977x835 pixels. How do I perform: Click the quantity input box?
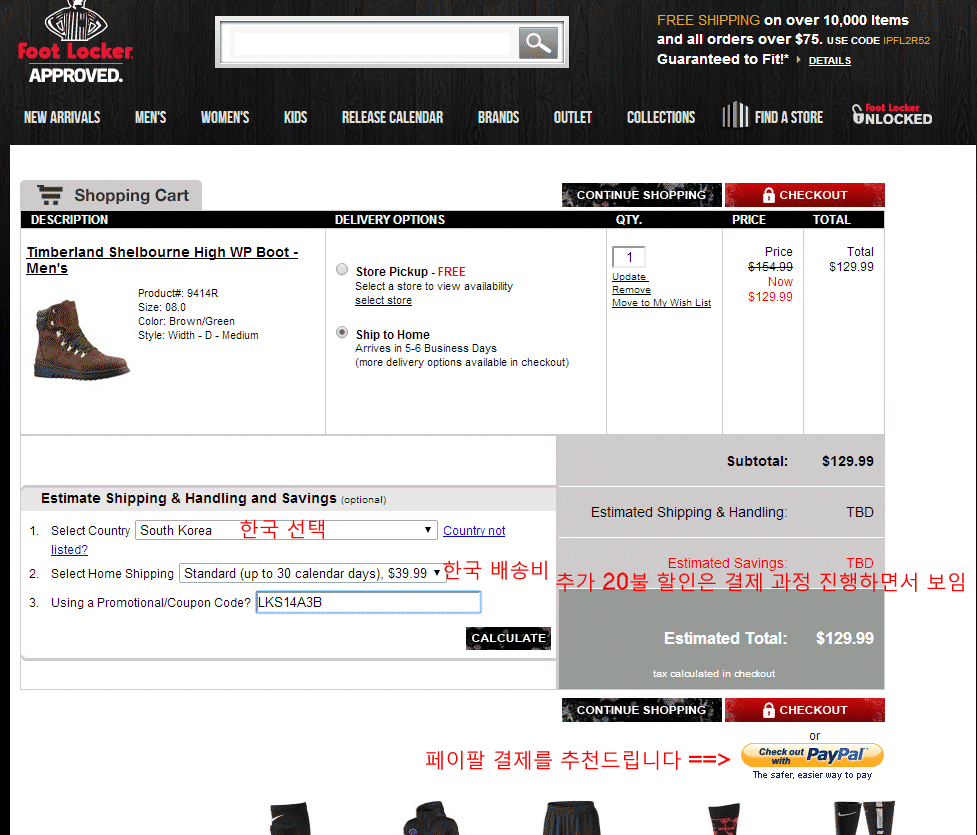pos(629,257)
